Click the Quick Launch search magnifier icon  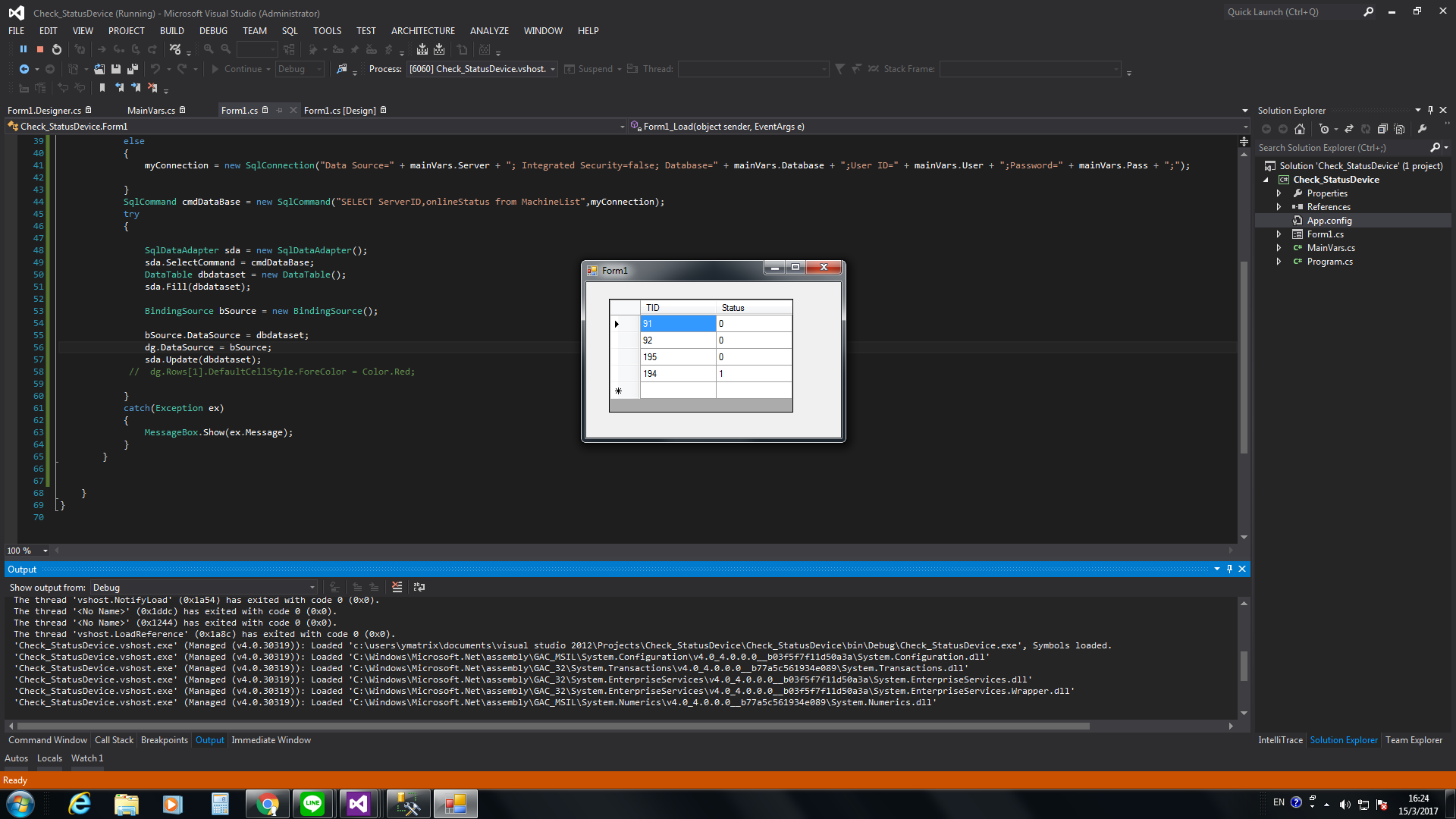click(1368, 12)
